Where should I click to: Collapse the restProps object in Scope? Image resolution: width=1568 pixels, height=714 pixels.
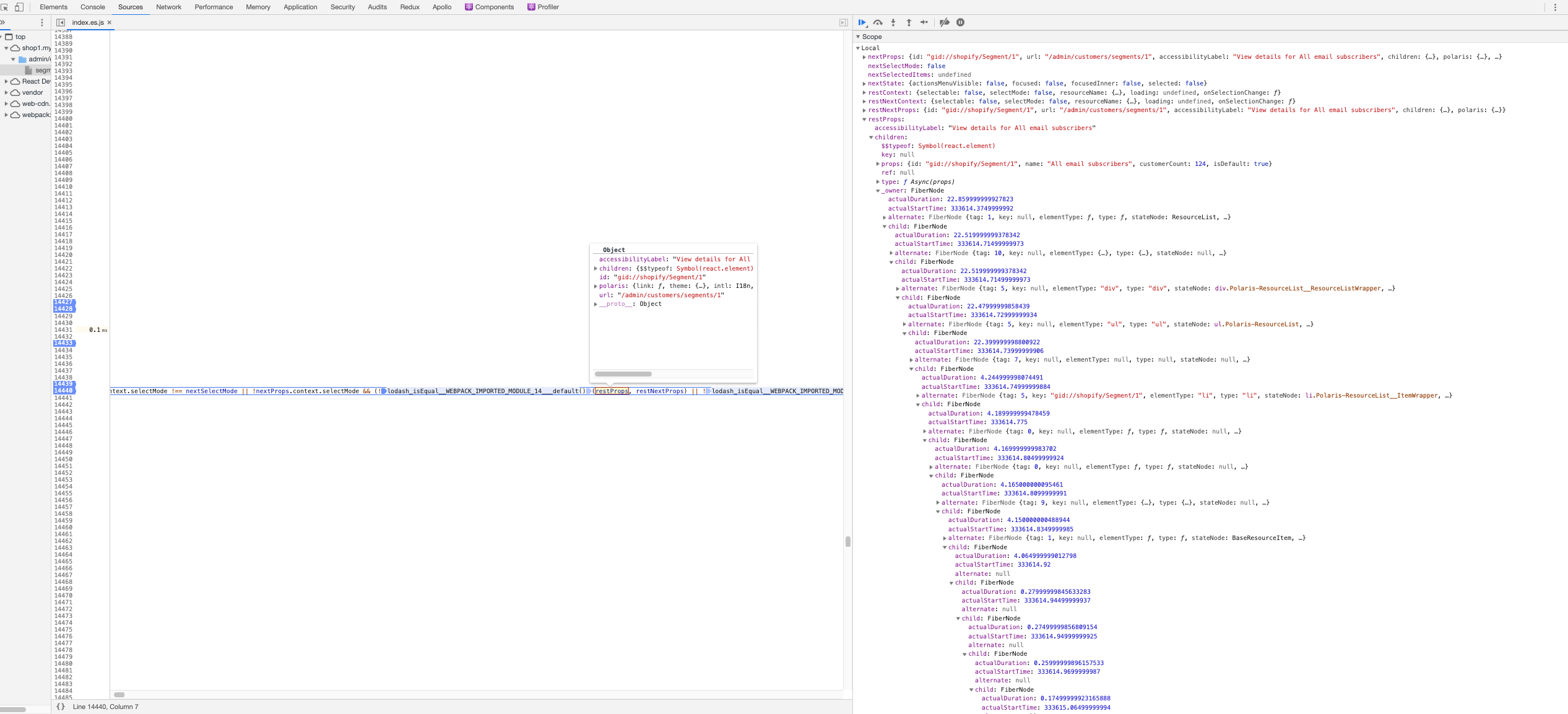pyautogui.click(x=864, y=120)
